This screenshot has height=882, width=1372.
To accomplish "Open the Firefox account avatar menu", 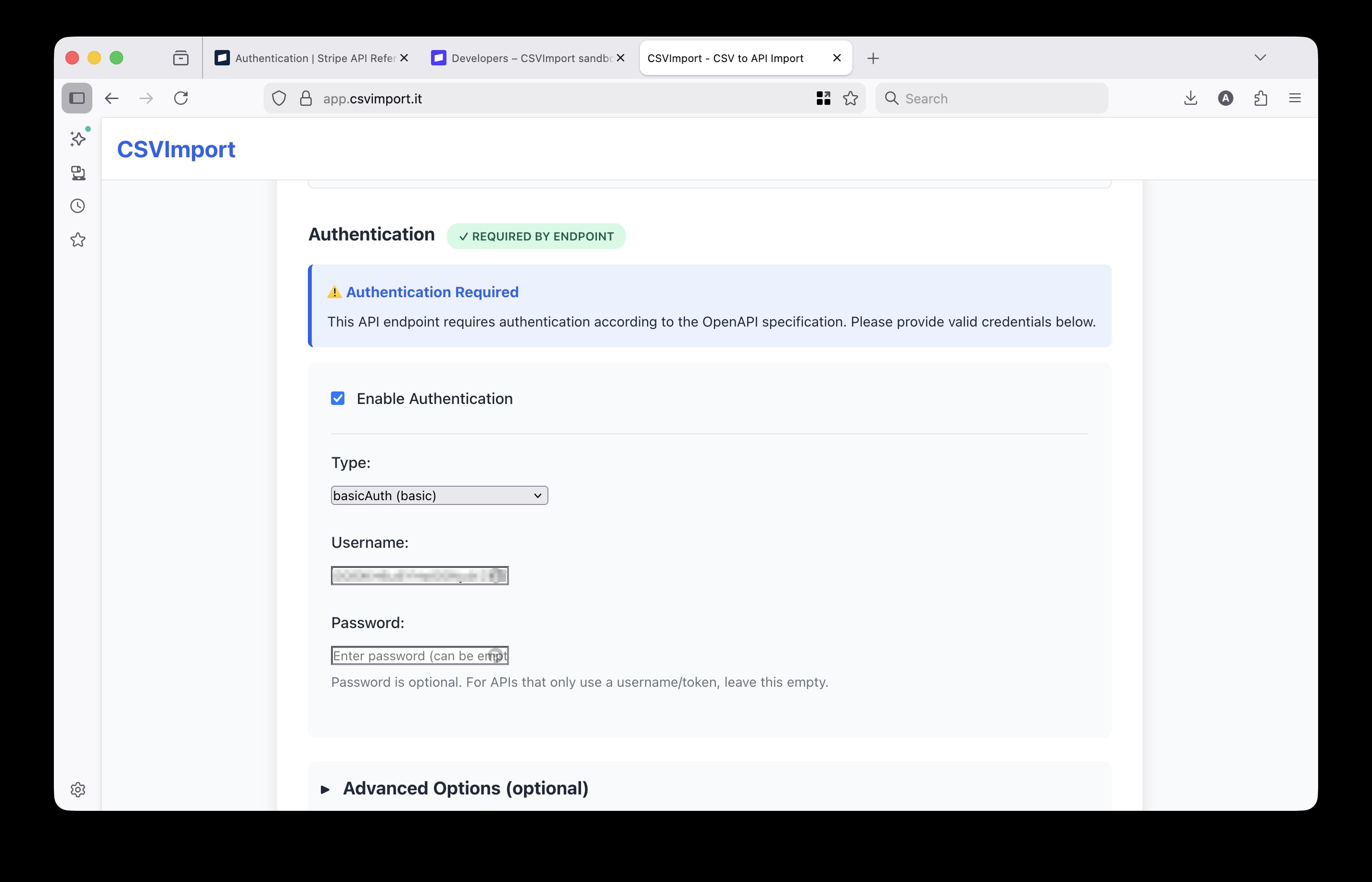I will [x=1225, y=98].
